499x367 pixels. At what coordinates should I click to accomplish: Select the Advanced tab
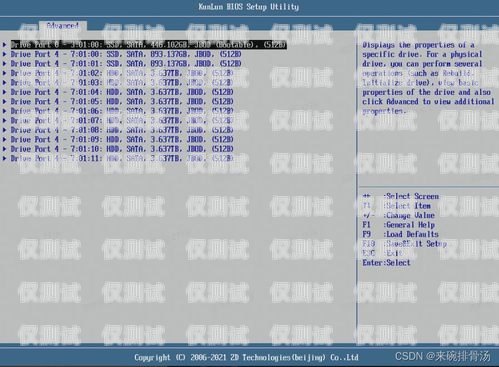[x=63, y=26]
